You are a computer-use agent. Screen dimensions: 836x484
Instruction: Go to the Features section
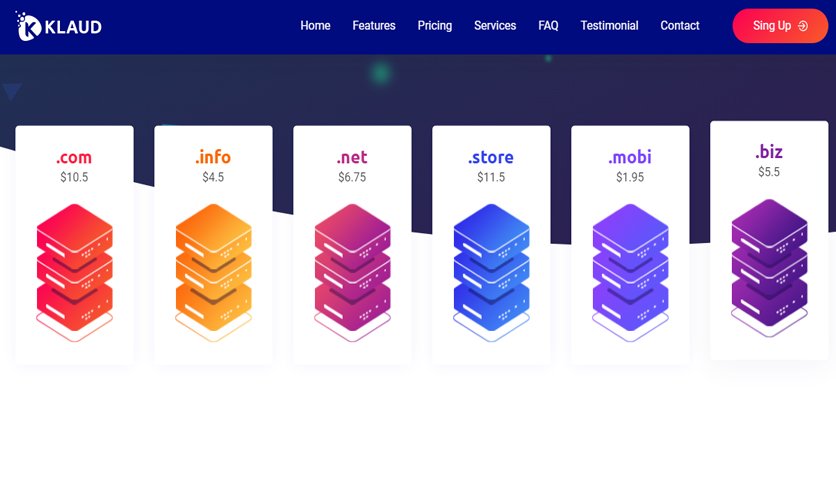point(374,26)
